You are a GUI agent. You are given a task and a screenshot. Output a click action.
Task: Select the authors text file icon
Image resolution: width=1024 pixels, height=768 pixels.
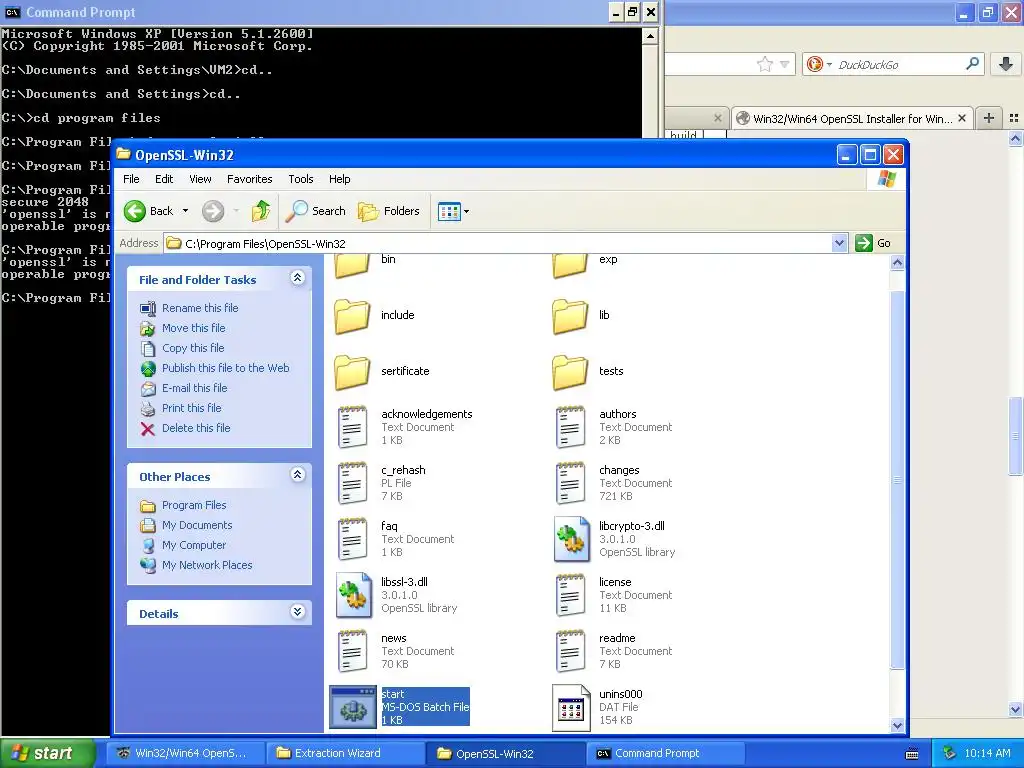(570, 427)
